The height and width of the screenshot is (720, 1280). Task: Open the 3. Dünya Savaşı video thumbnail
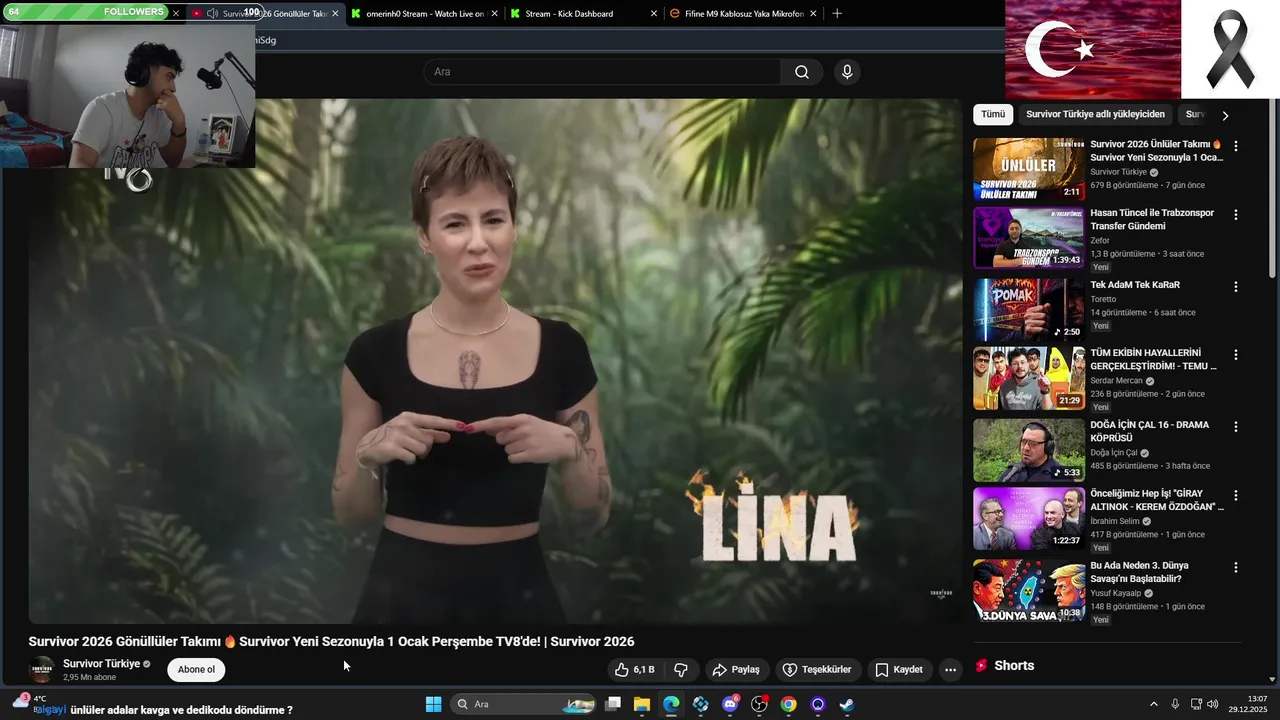[1028, 591]
